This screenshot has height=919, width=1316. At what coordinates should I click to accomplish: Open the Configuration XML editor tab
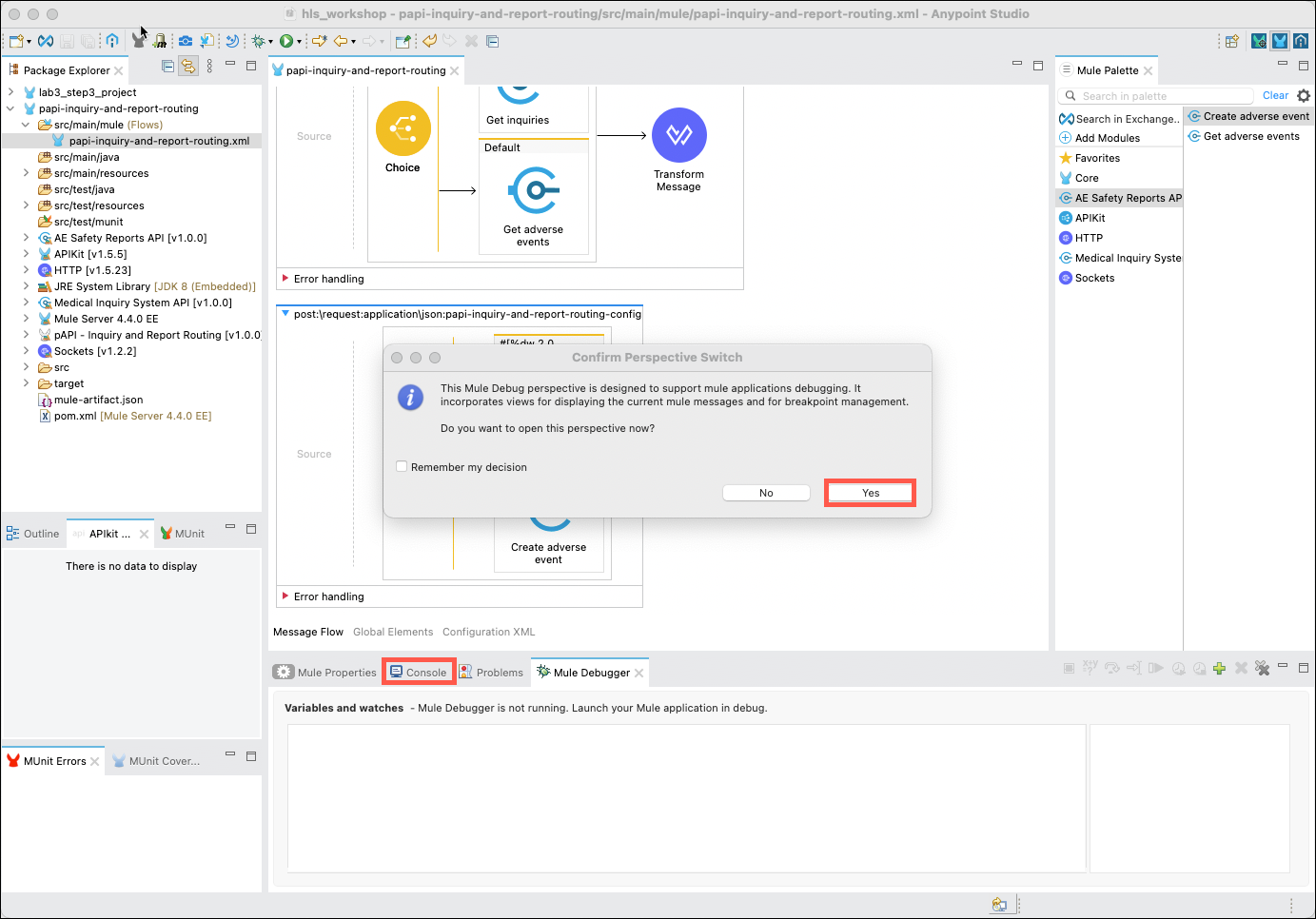coord(489,632)
